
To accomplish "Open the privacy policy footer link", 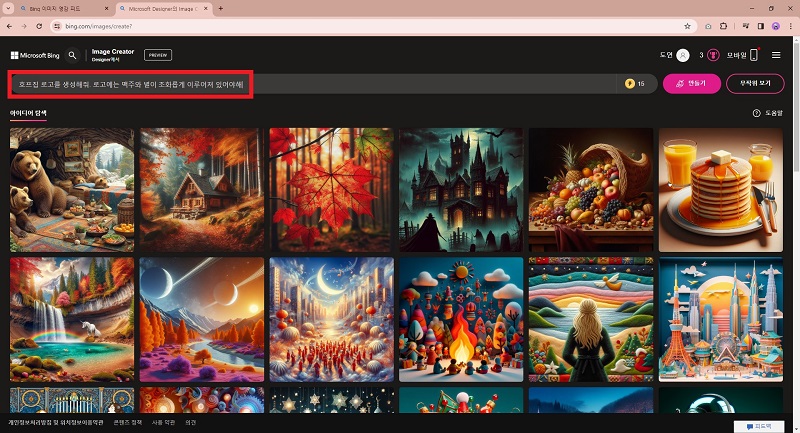I will 56,423.
